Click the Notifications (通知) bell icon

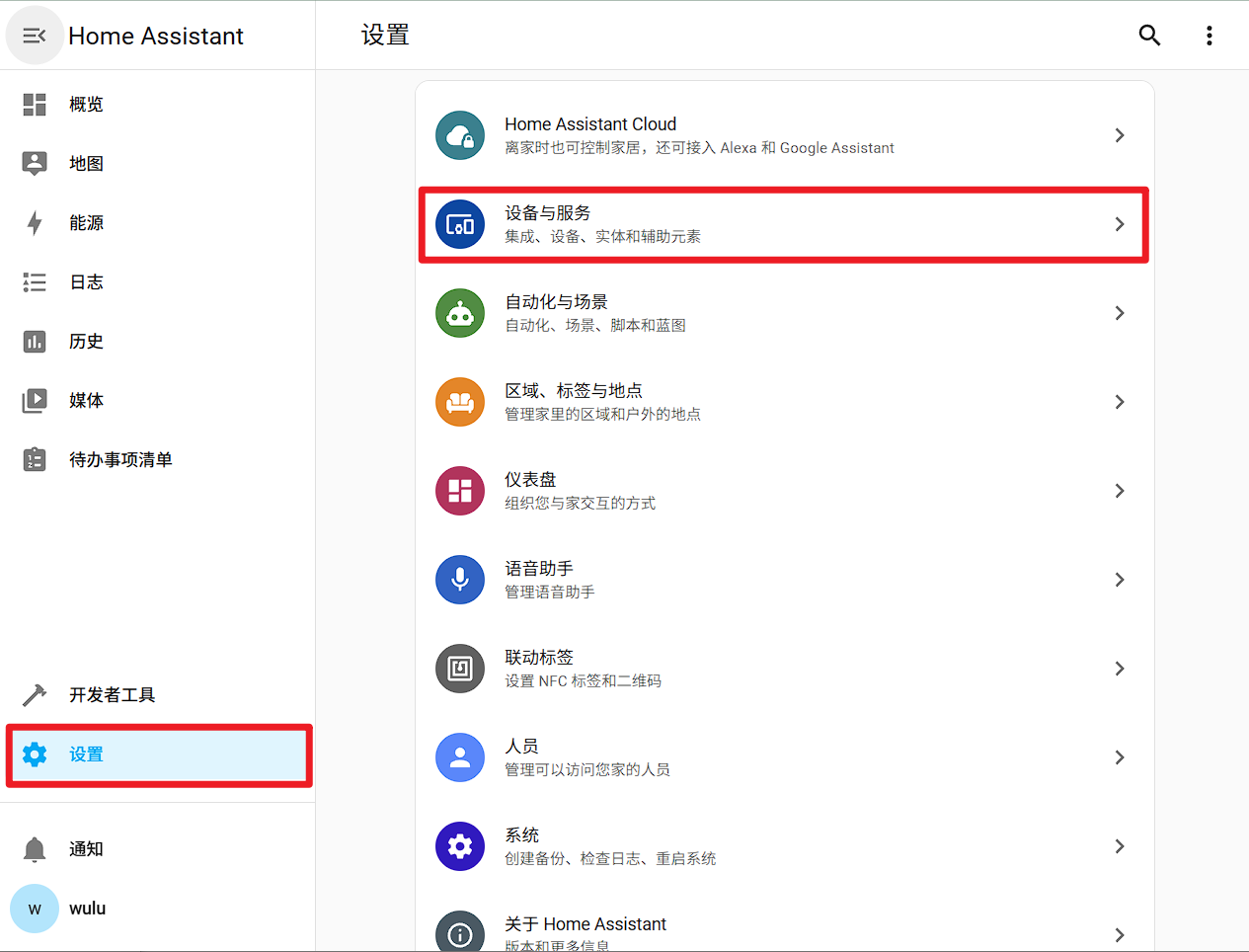[35, 849]
